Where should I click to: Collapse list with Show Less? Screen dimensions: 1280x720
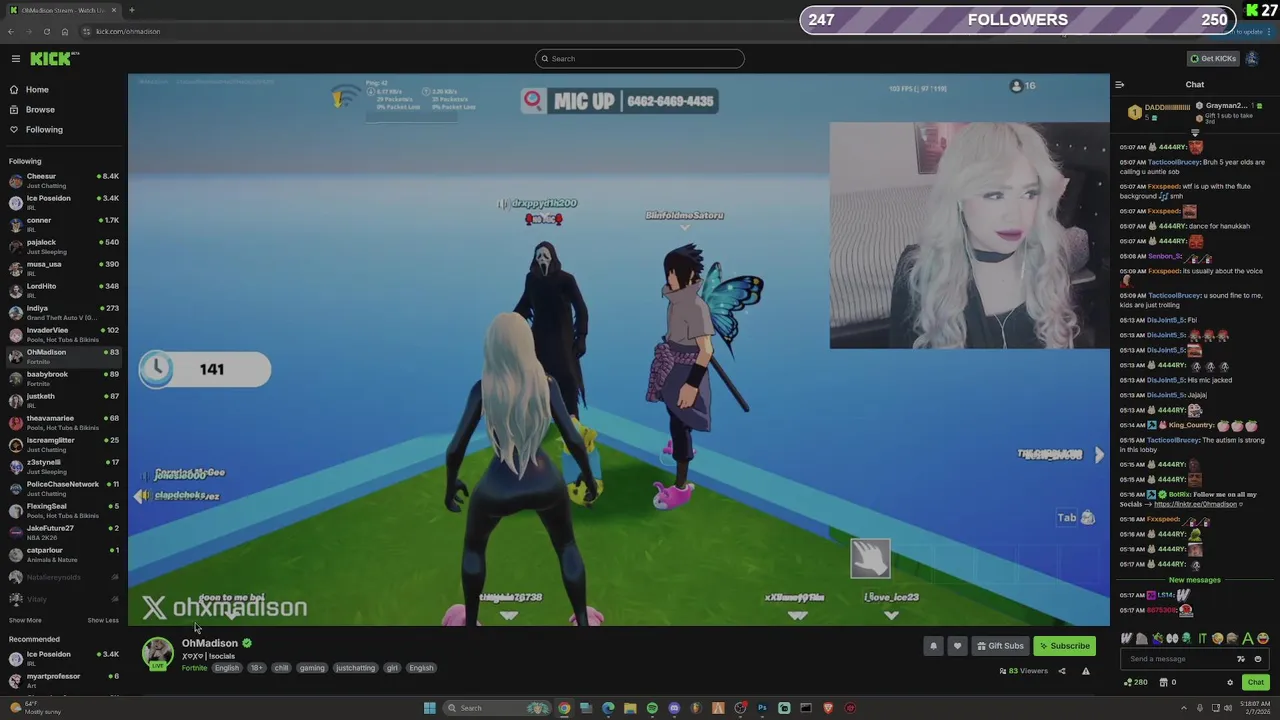tap(103, 621)
